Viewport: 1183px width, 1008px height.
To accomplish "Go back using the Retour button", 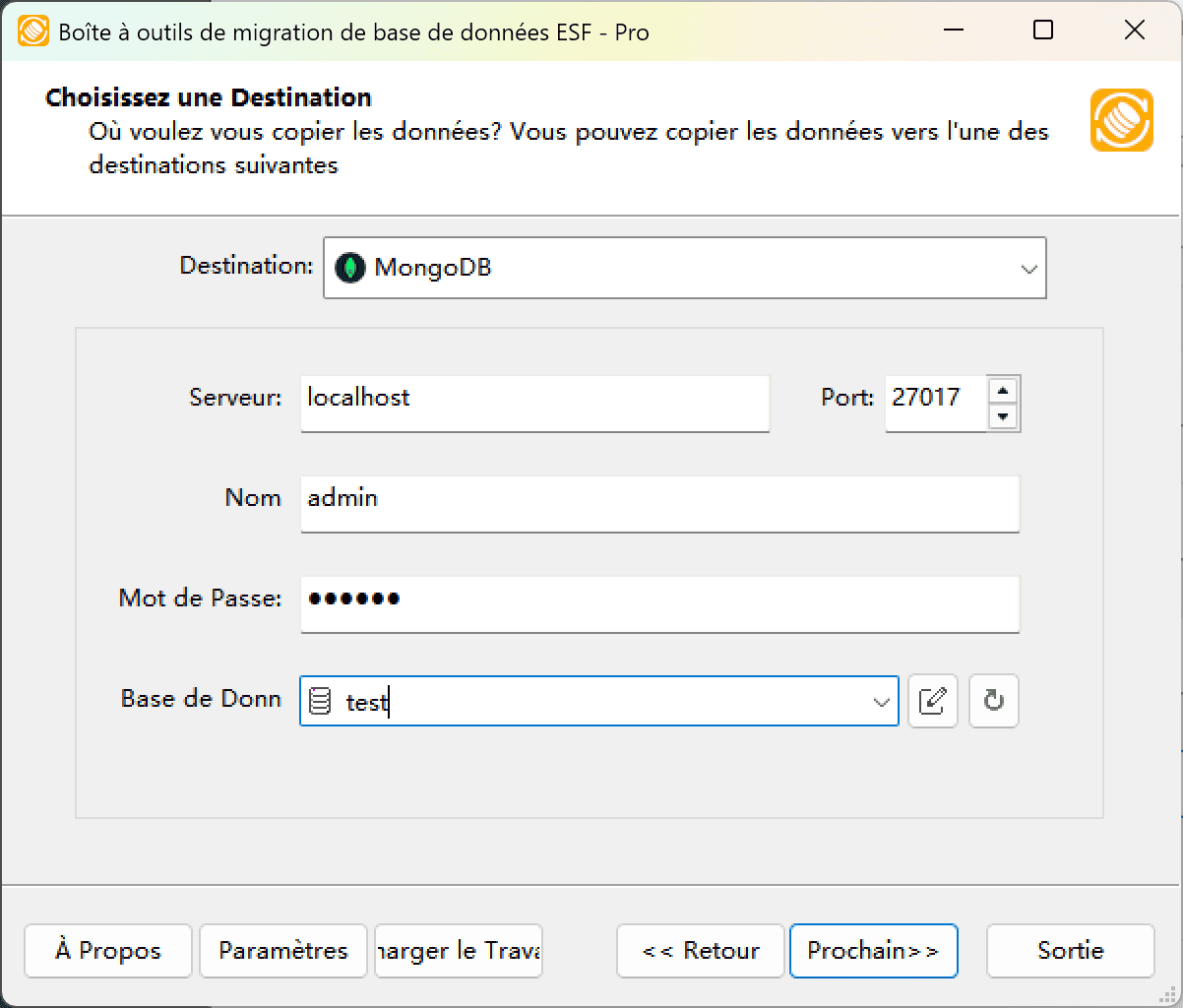I will pos(700,951).
